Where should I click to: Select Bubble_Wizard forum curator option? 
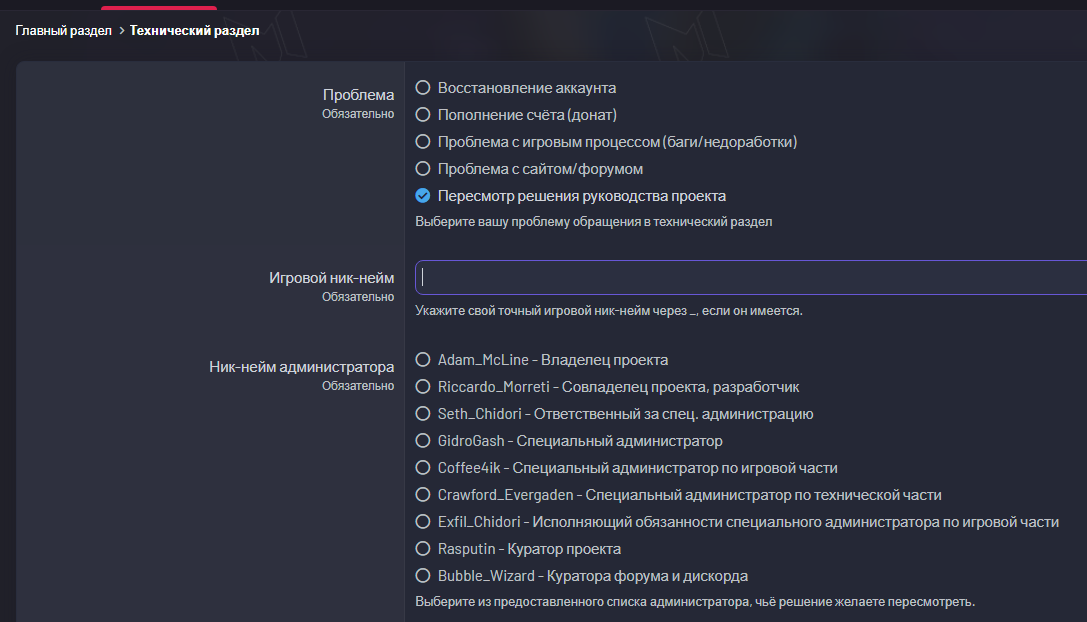(423, 576)
